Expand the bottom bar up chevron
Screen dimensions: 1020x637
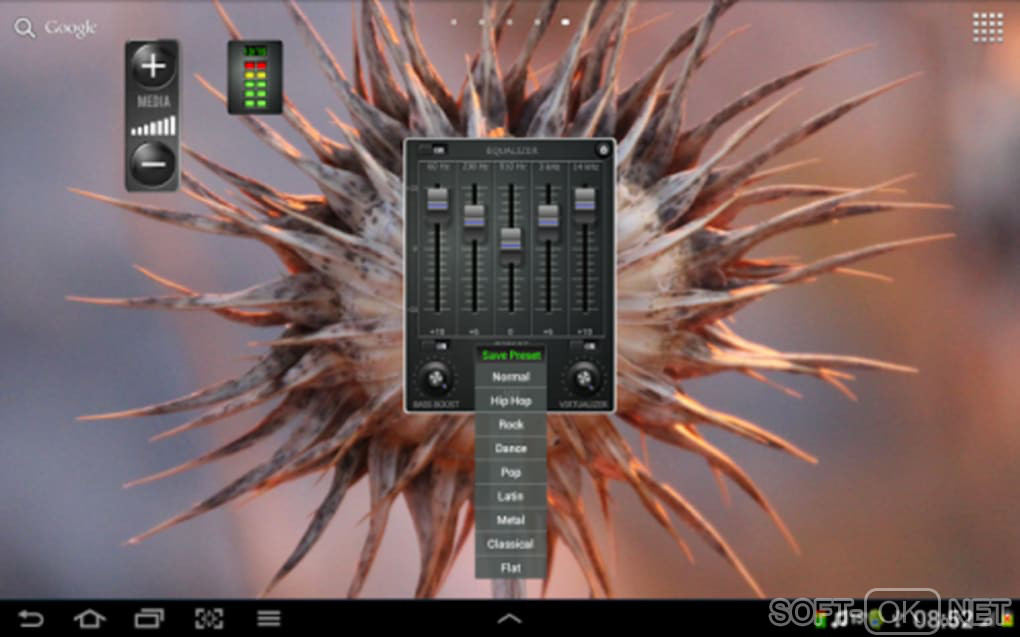click(509, 618)
